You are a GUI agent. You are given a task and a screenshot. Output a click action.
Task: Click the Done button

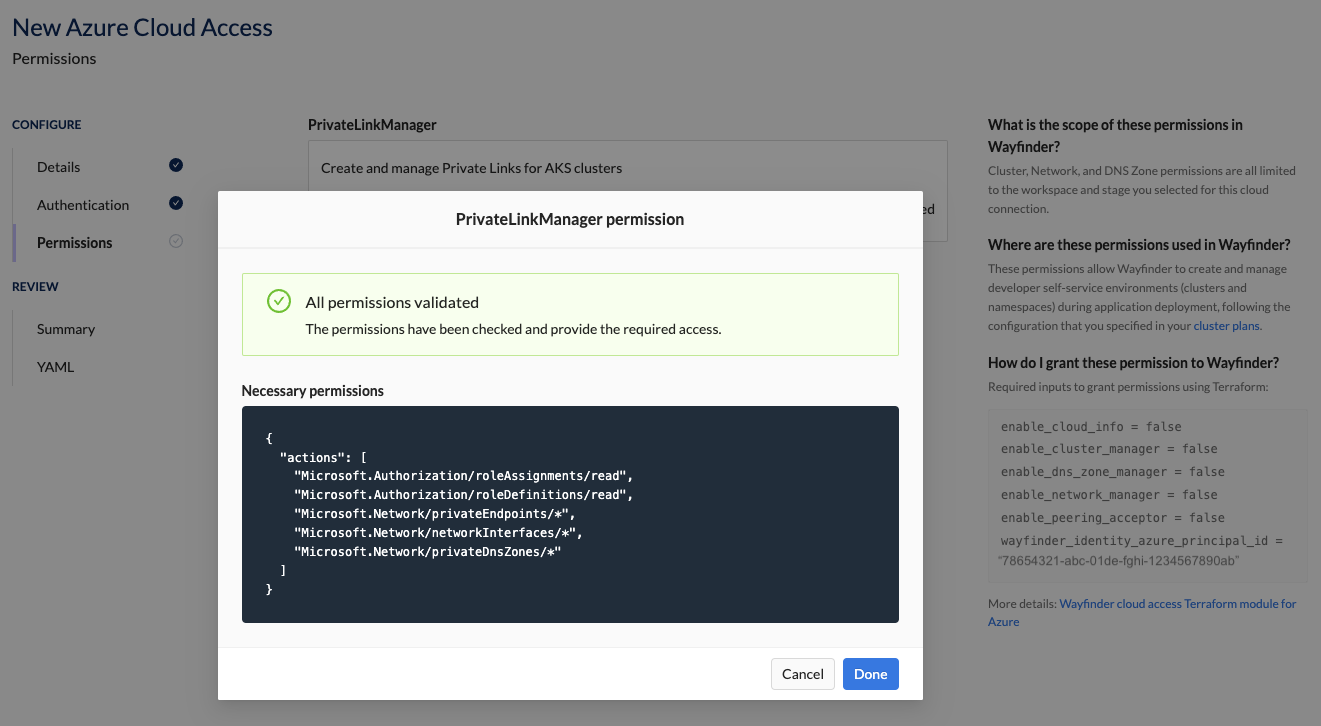870,674
